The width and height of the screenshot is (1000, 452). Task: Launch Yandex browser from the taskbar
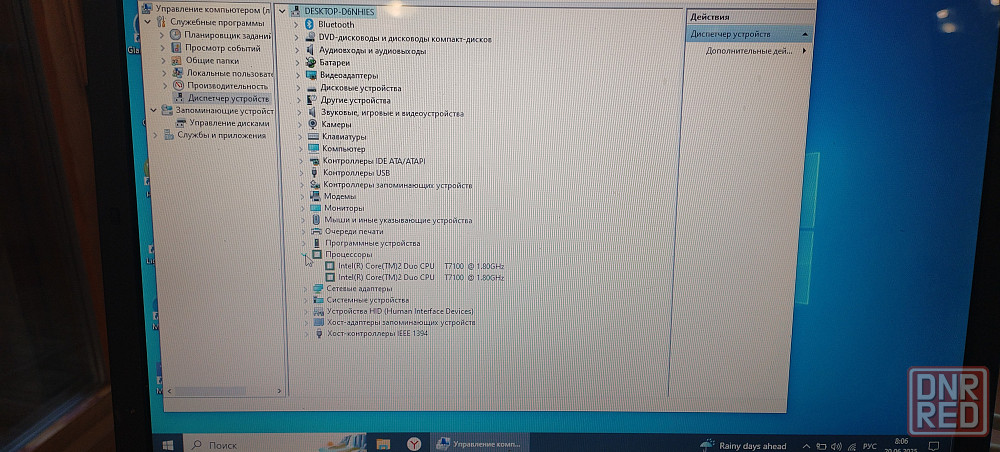pos(415,444)
